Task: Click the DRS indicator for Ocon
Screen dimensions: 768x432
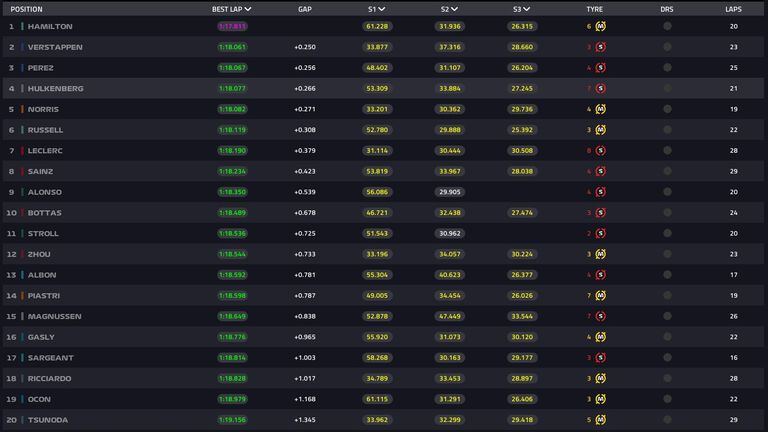Action: (x=667, y=400)
